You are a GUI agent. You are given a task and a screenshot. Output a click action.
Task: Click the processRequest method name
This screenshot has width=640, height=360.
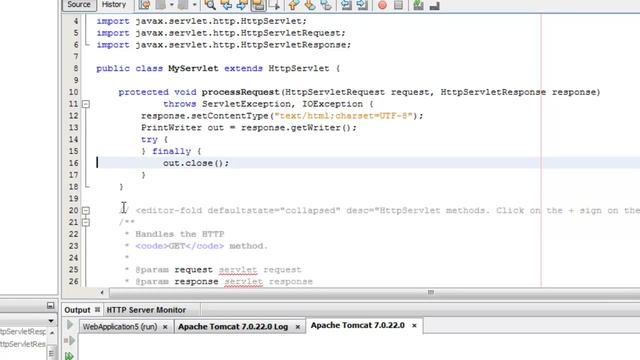[x=240, y=92]
